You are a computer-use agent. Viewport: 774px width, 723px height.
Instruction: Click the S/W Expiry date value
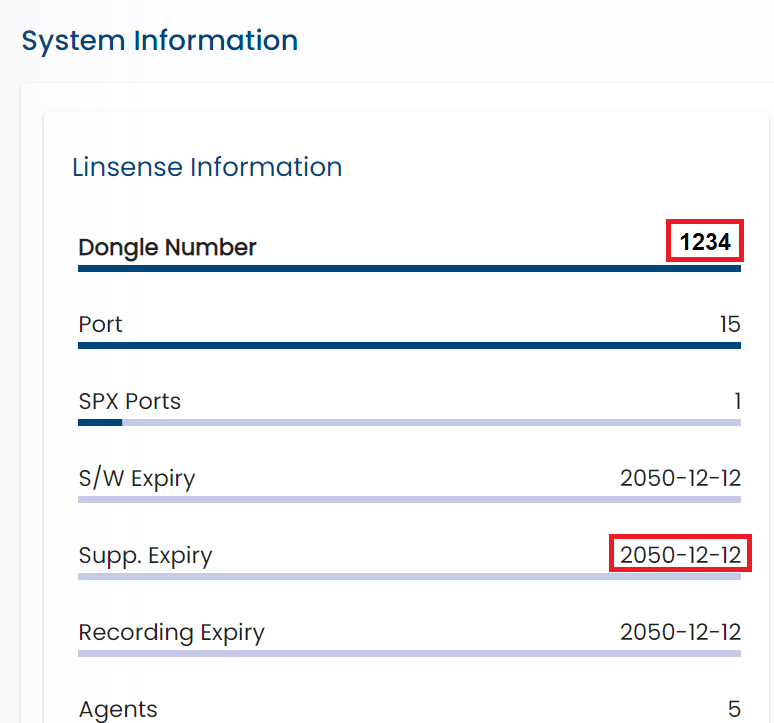click(x=680, y=478)
